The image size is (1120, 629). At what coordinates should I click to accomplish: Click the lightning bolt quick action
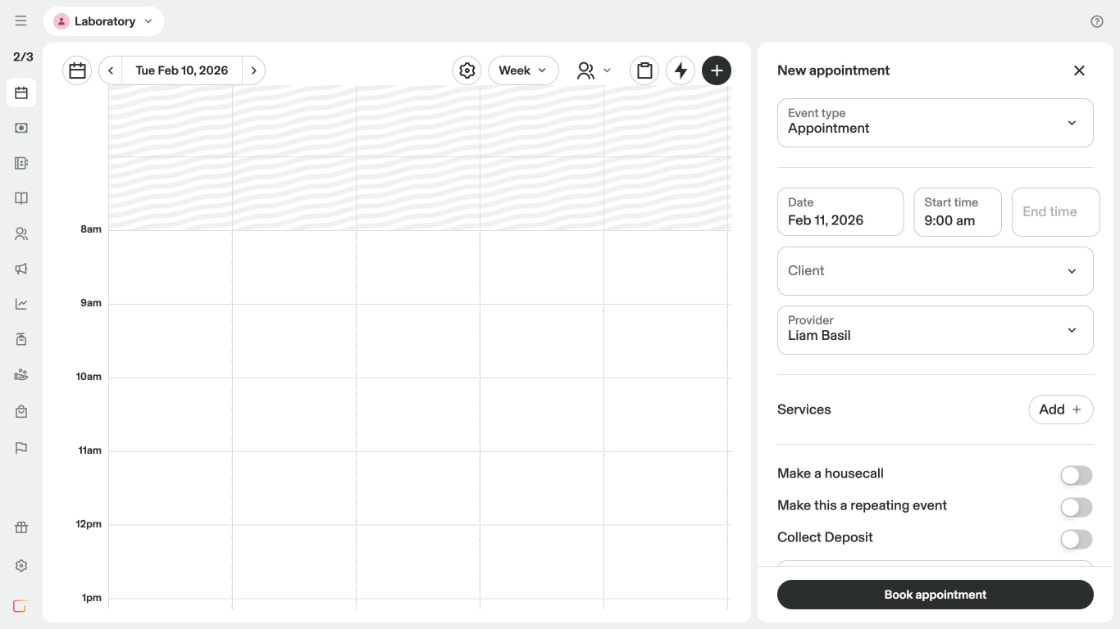[681, 71]
